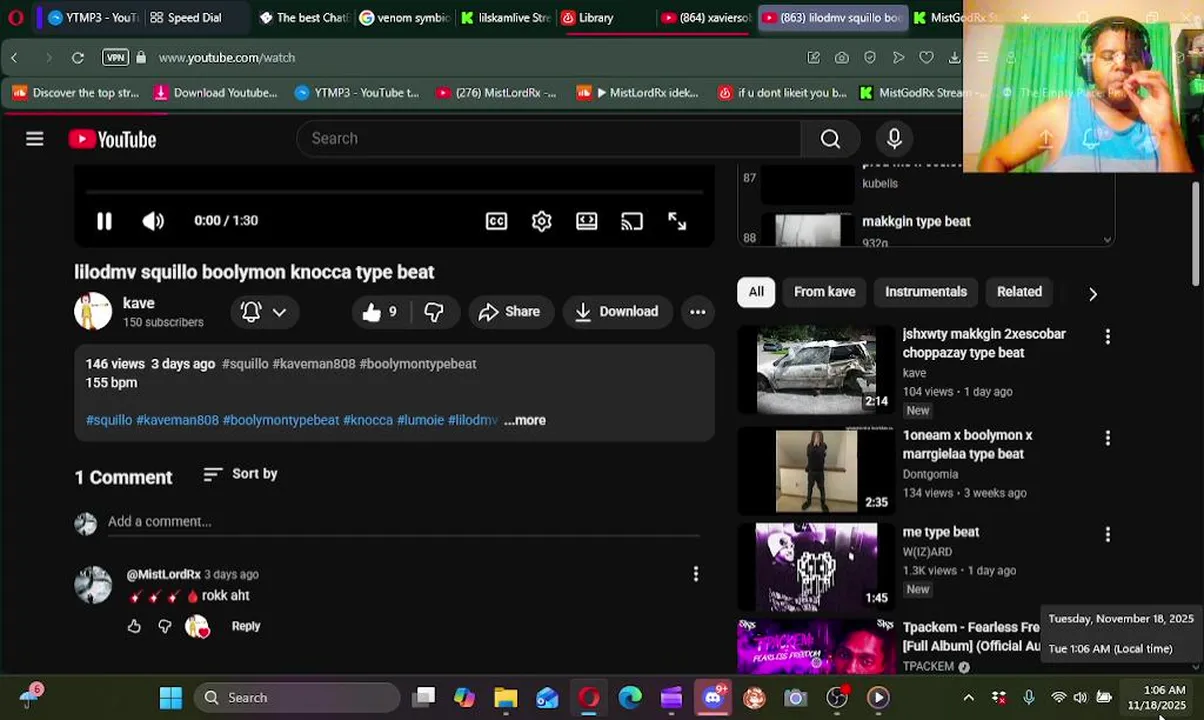
Task: Dislike the MistLordRx comment
Action: [165, 626]
